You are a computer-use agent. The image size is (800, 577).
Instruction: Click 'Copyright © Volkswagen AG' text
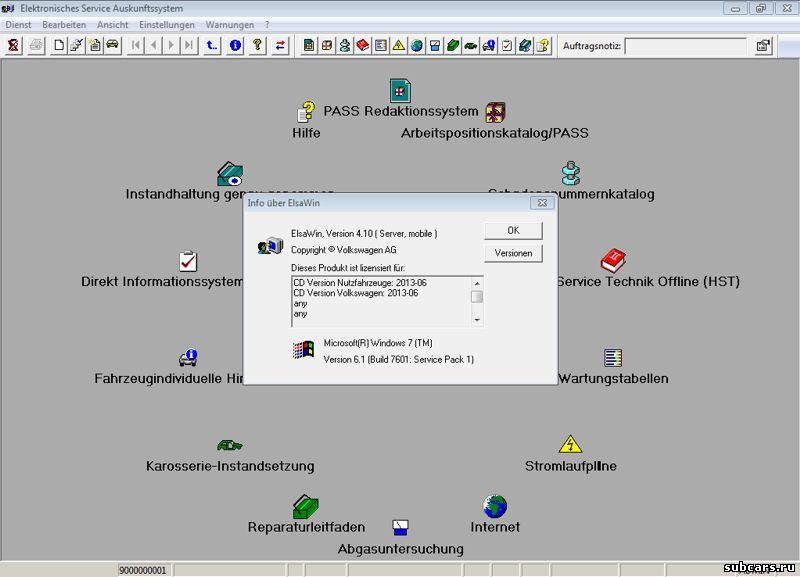coord(343,250)
